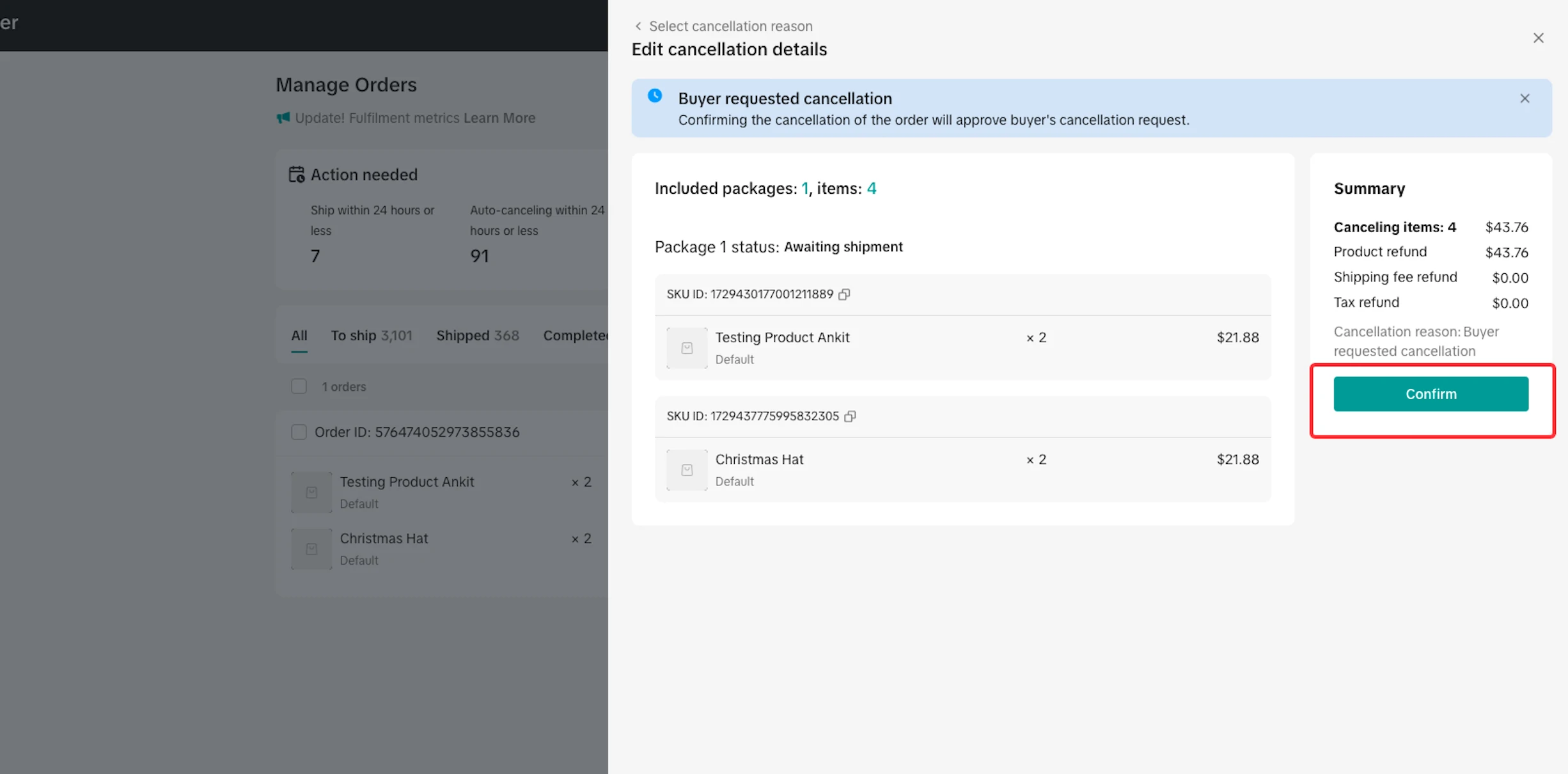Click the blue clock info icon
The image size is (1568, 774).
655,96
